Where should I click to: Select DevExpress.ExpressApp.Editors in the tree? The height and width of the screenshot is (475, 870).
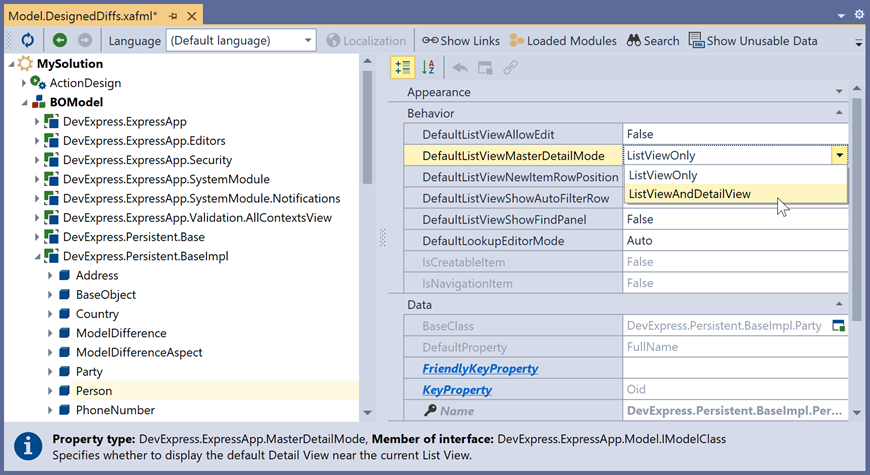144,140
